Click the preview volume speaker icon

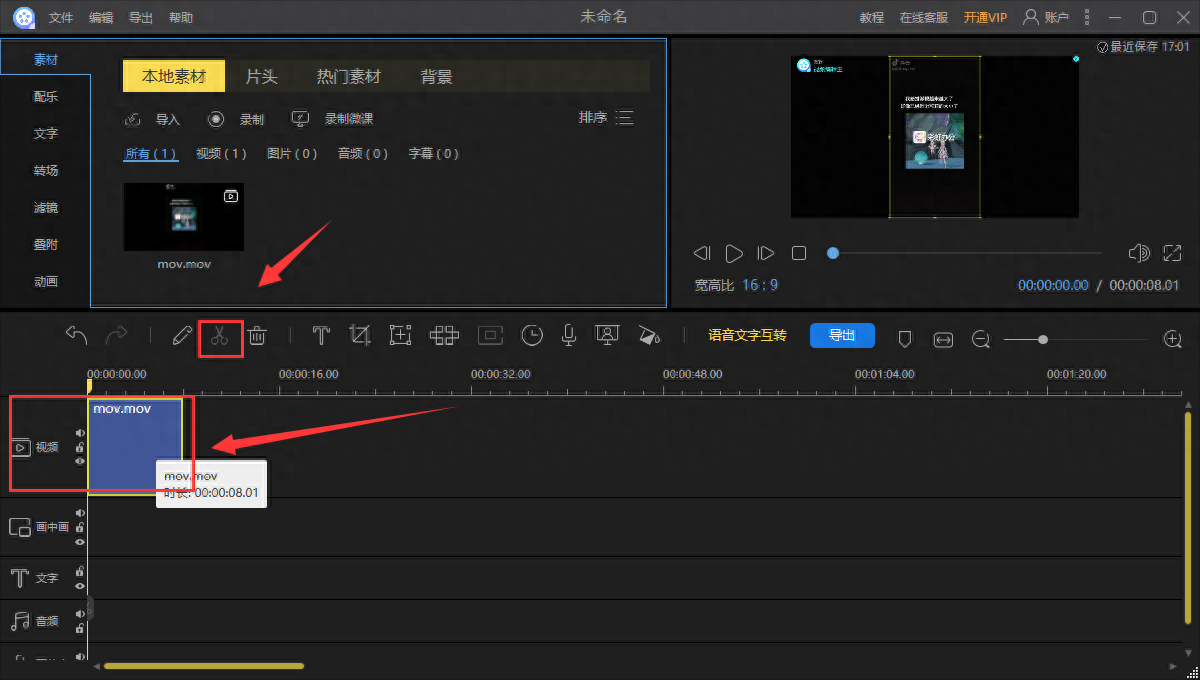(x=1138, y=253)
